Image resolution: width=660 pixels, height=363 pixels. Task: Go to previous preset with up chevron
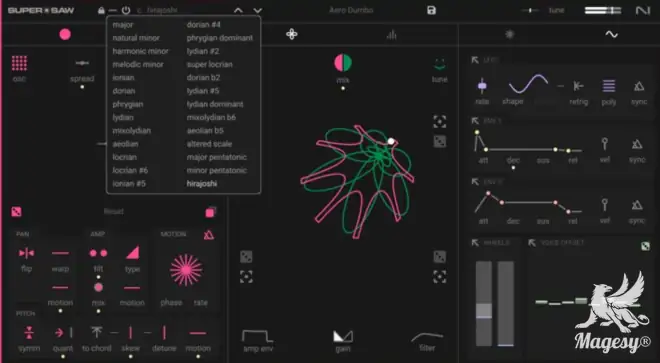238,10
